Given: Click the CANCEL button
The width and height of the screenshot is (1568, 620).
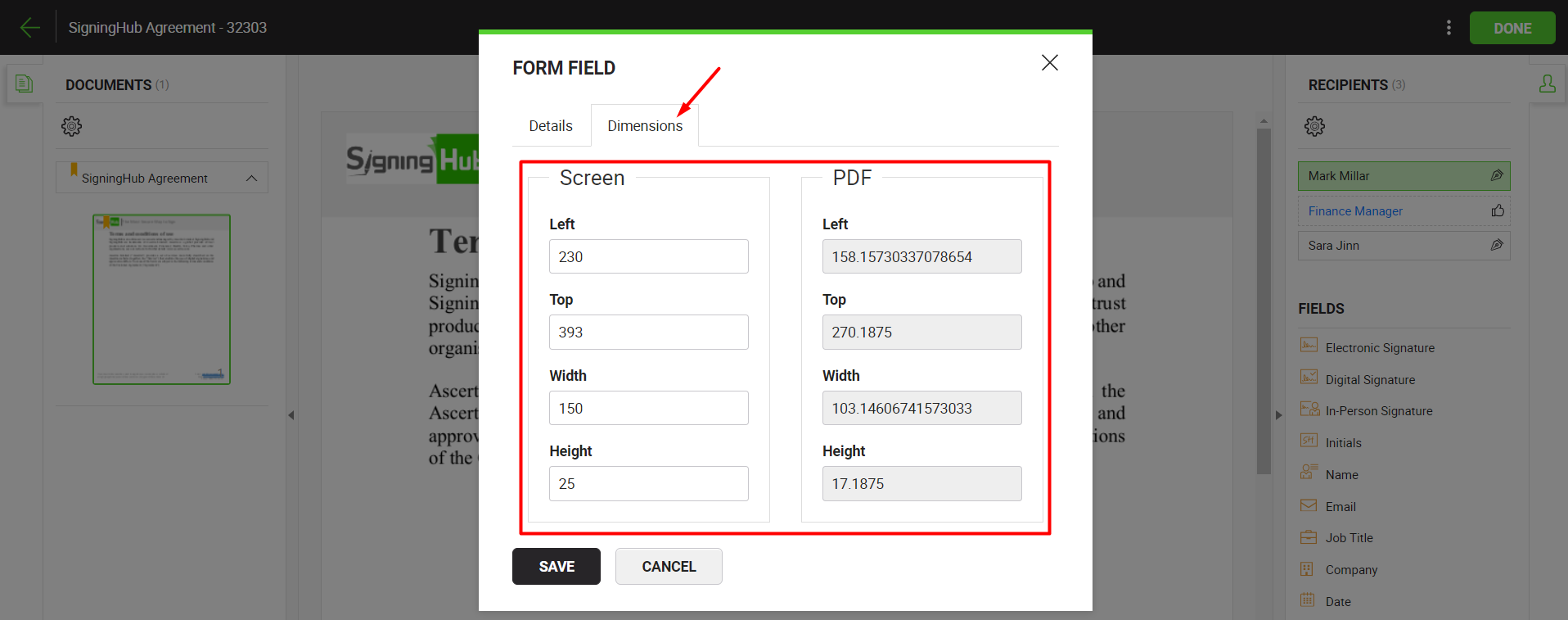Looking at the screenshot, I should pos(669,567).
